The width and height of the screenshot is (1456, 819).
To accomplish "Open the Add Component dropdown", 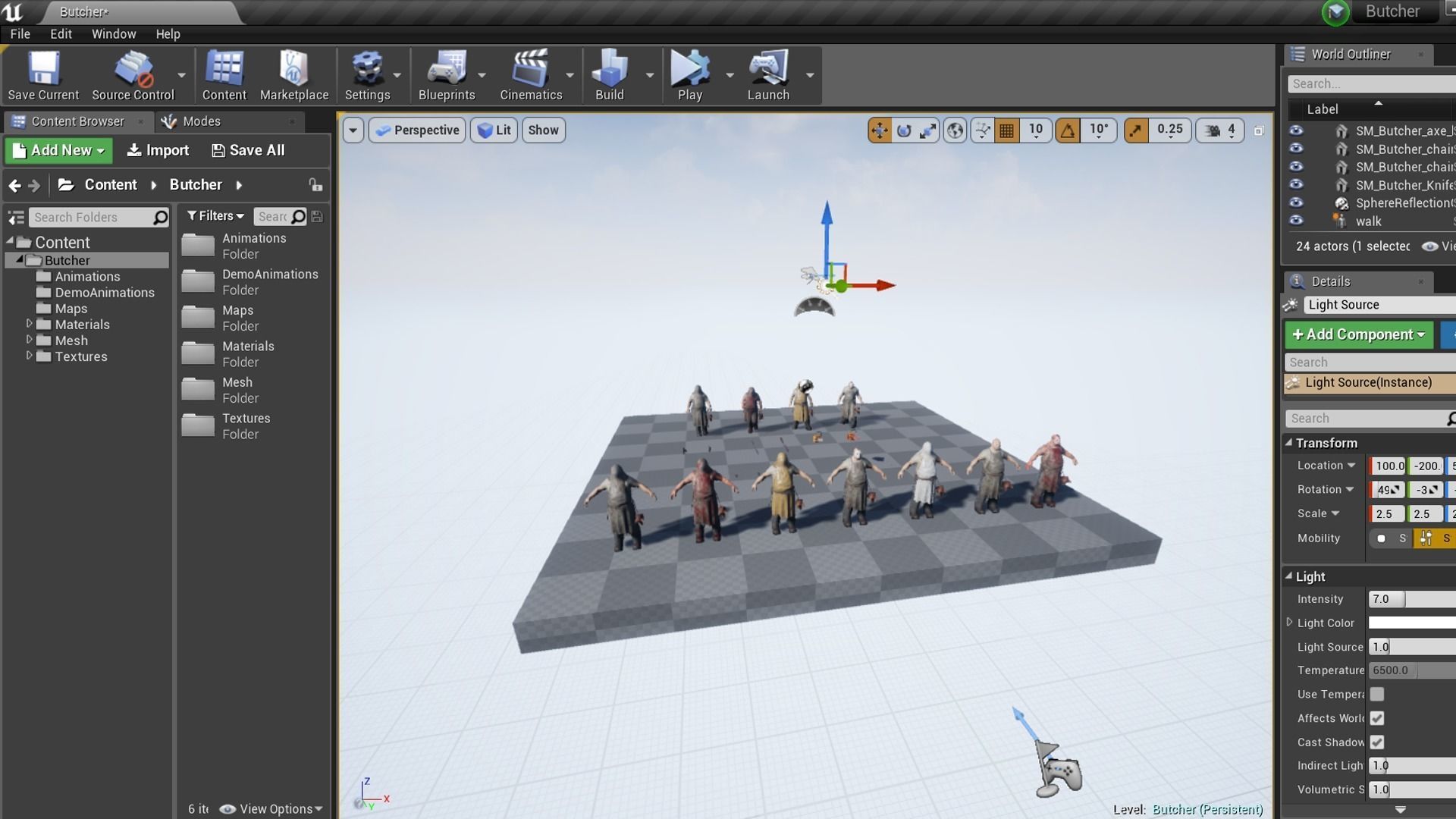I will pyautogui.click(x=1358, y=334).
